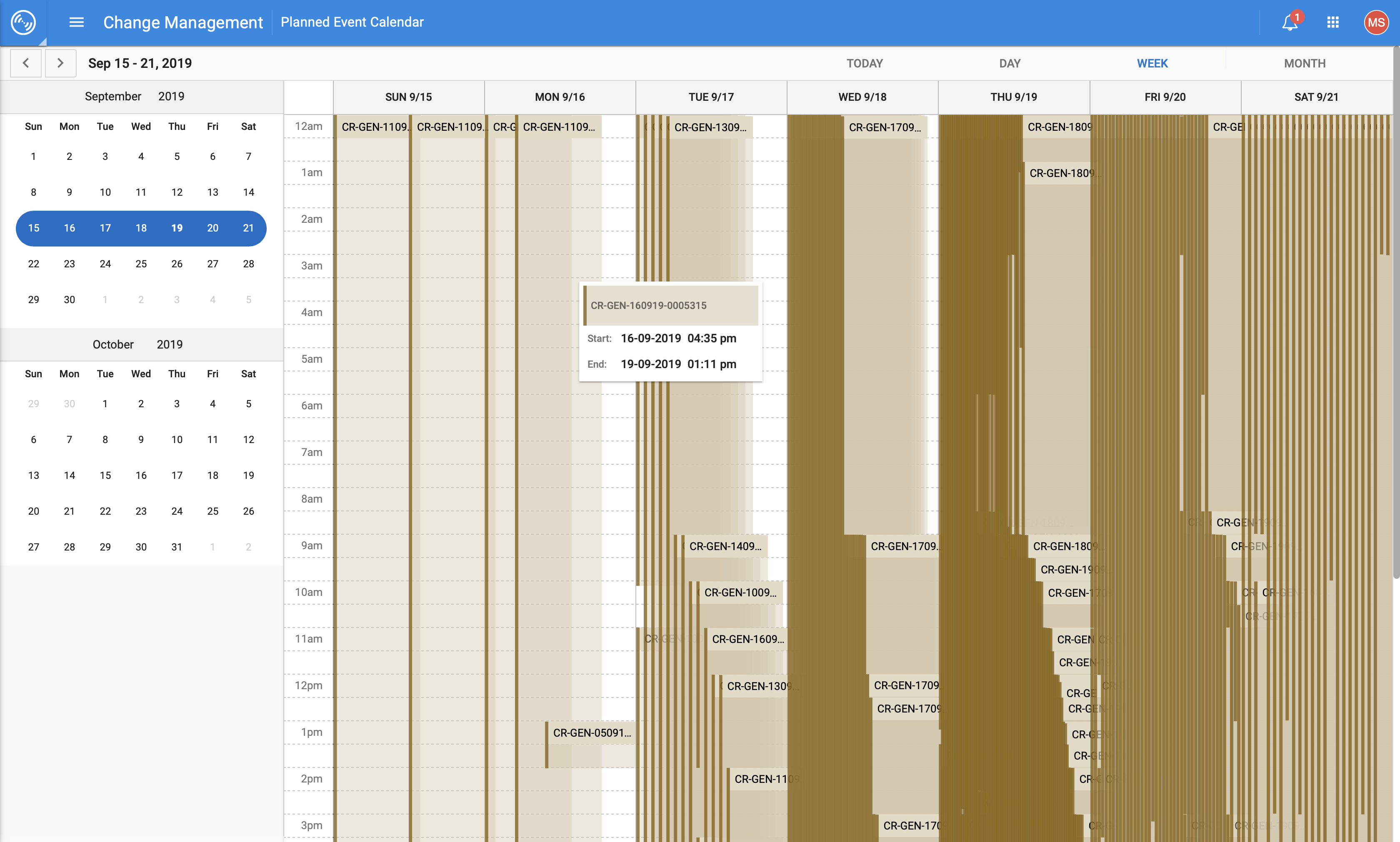Viewport: 1400px width, 842px height.
Task: Open MON 9/16 day column header
Action: tap(560, 97)
